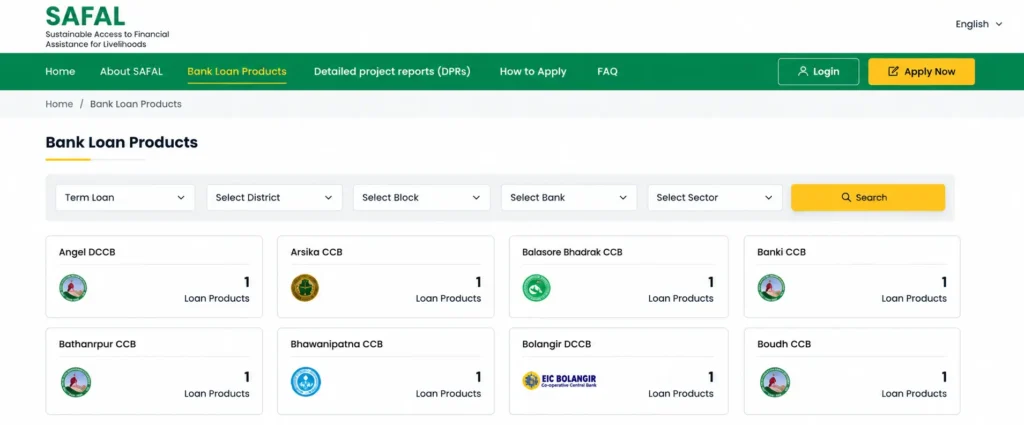Open Detailed project reports (DPRs)
The width and height of the screenshot is (1024, 425).
click(x=392, y=72)
